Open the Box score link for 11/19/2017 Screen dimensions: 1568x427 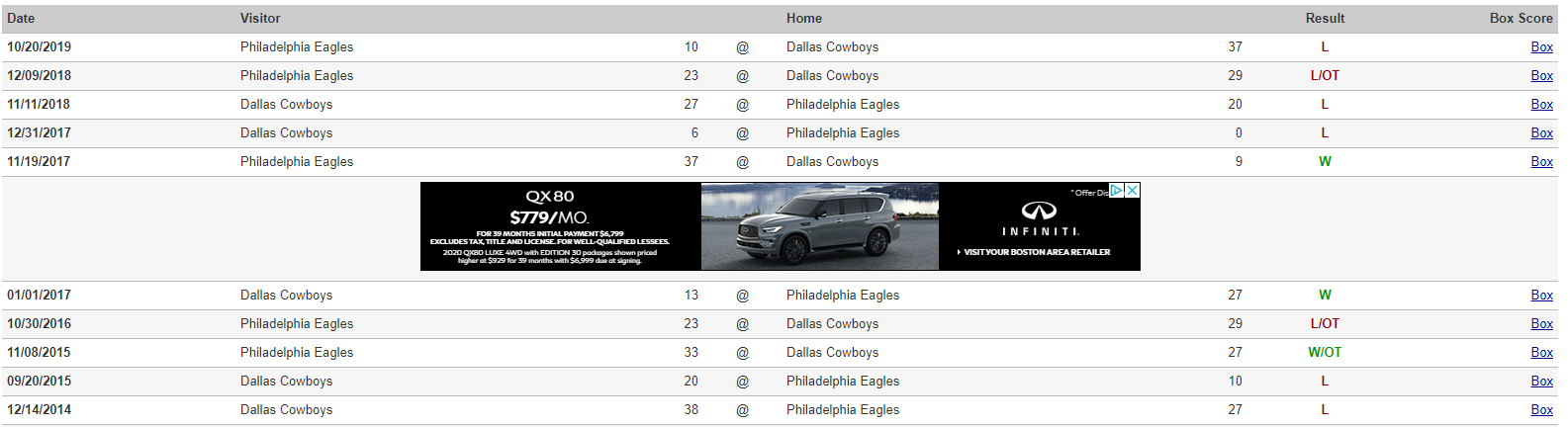pyautogui.click(x=1541, y=161)
